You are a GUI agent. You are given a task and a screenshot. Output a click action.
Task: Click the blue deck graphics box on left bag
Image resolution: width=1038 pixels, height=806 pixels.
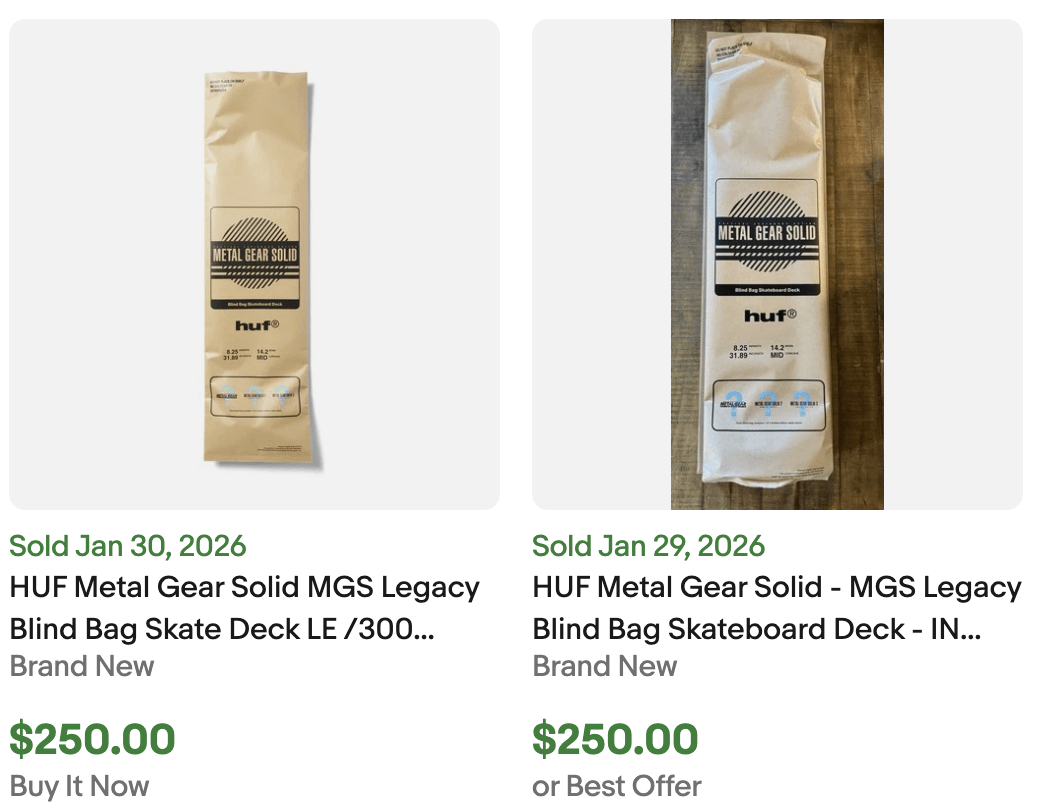point(254,398)
